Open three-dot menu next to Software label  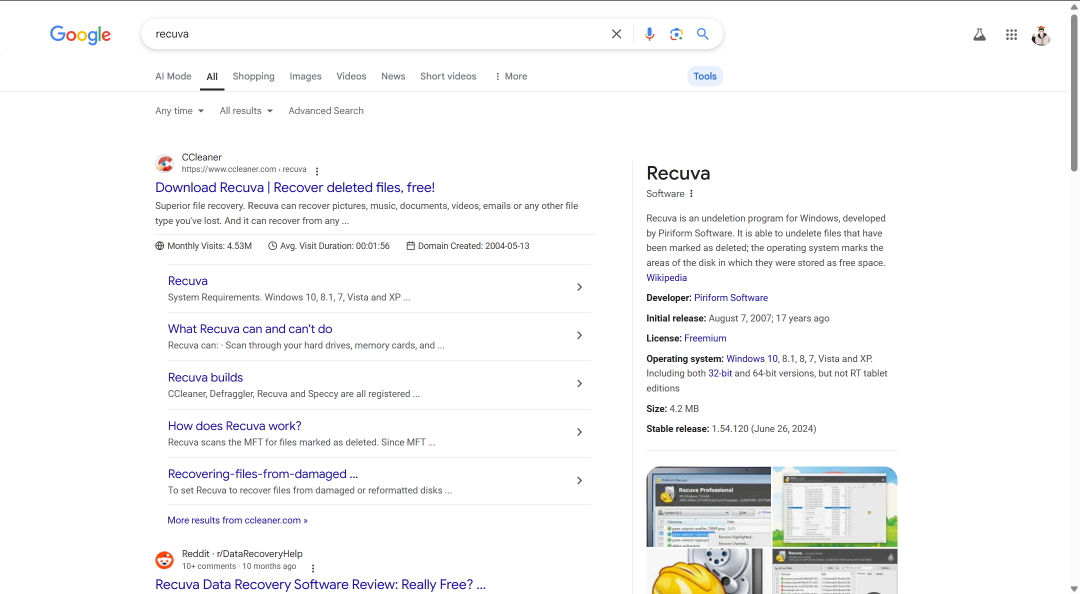692,194
